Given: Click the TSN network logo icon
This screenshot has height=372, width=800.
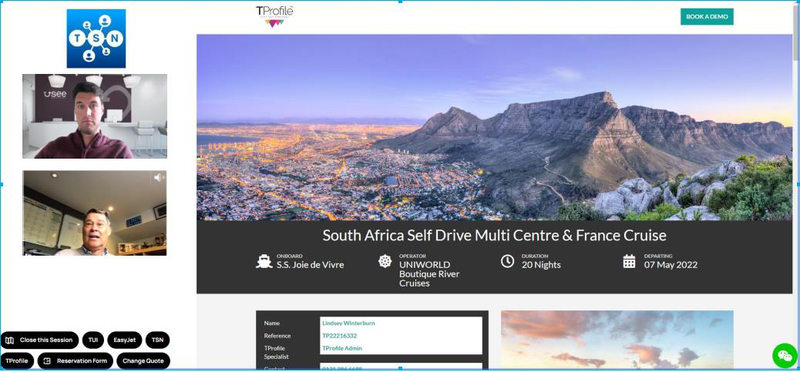Looking at the screenshot, I should click(x=96, y=38).
